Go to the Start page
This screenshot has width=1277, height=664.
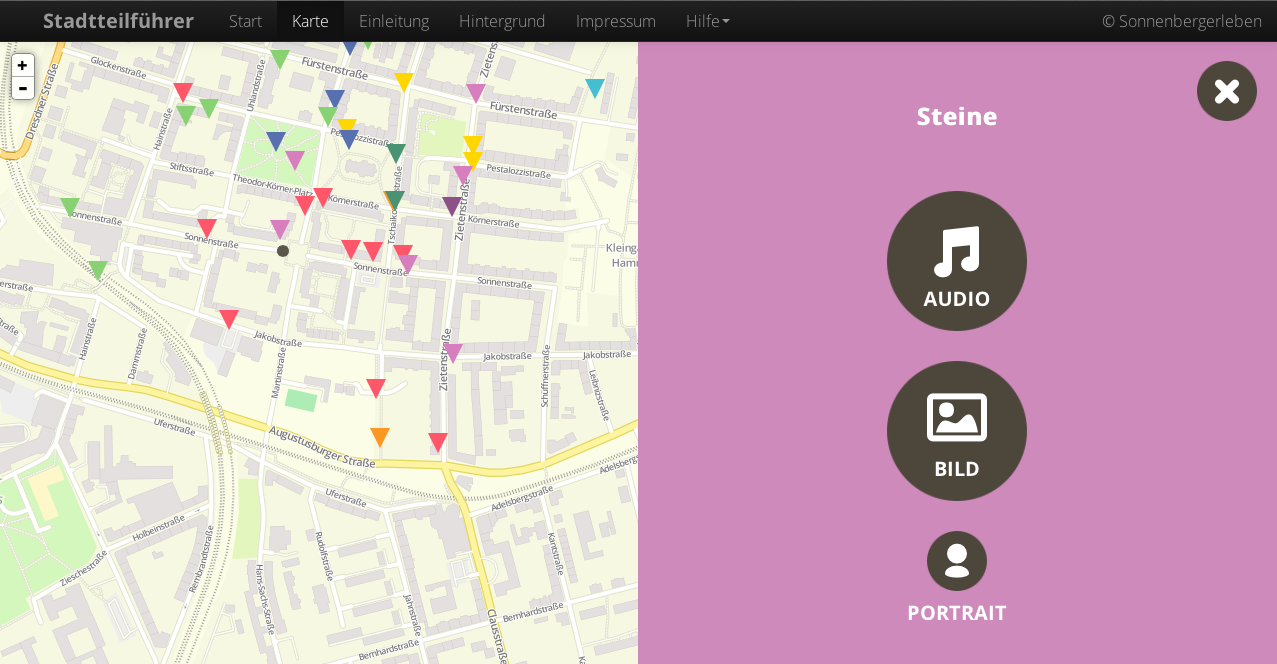(245, 21)
